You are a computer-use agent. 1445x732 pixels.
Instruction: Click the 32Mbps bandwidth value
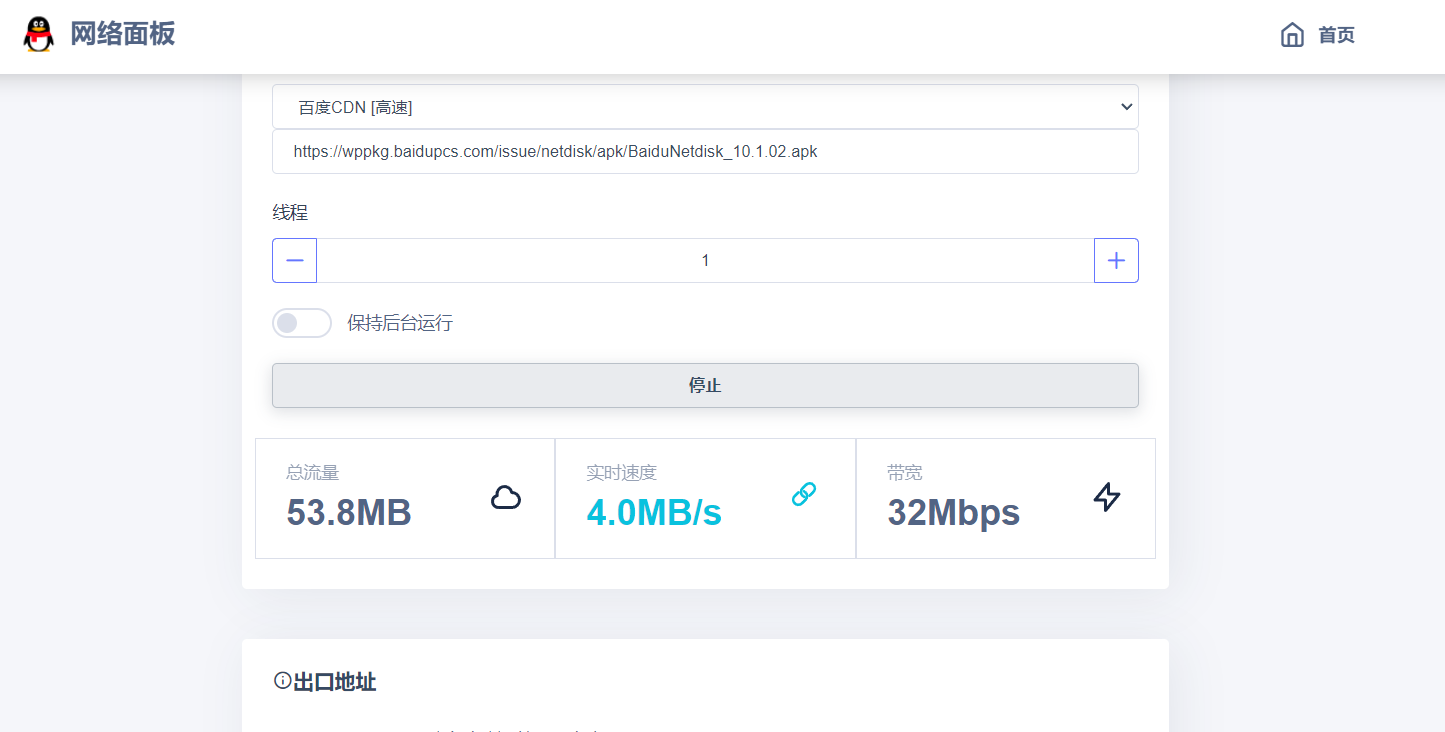point(953,513)
